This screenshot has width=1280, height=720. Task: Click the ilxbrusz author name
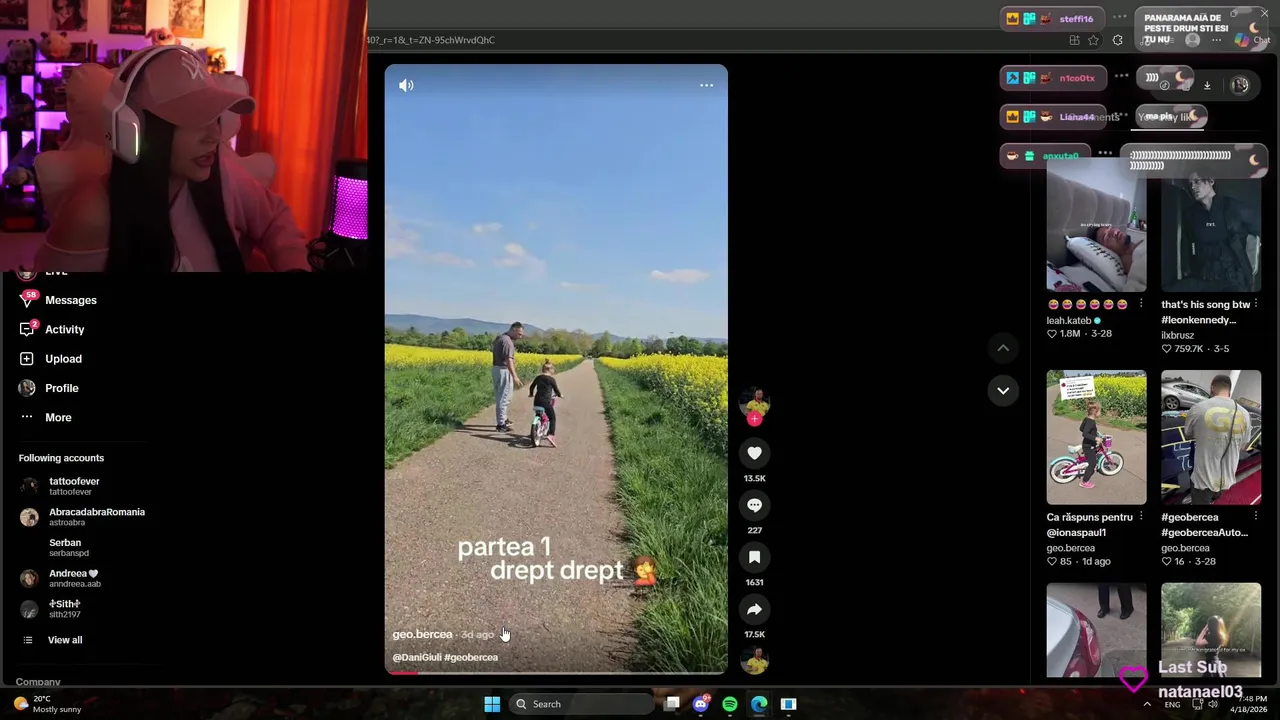coord(1179,335)
